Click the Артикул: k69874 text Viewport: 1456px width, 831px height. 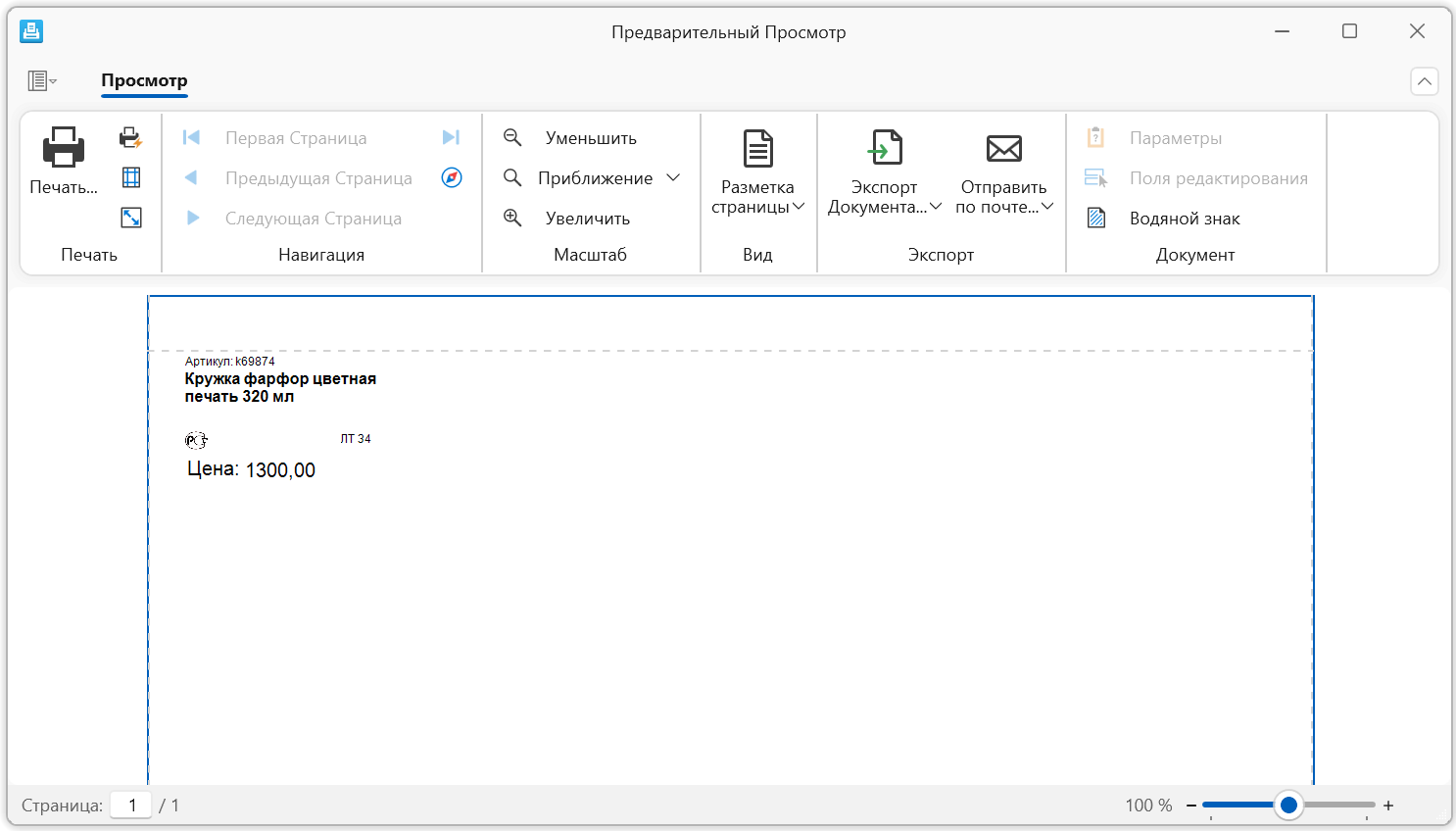click(x=230, y=362)
